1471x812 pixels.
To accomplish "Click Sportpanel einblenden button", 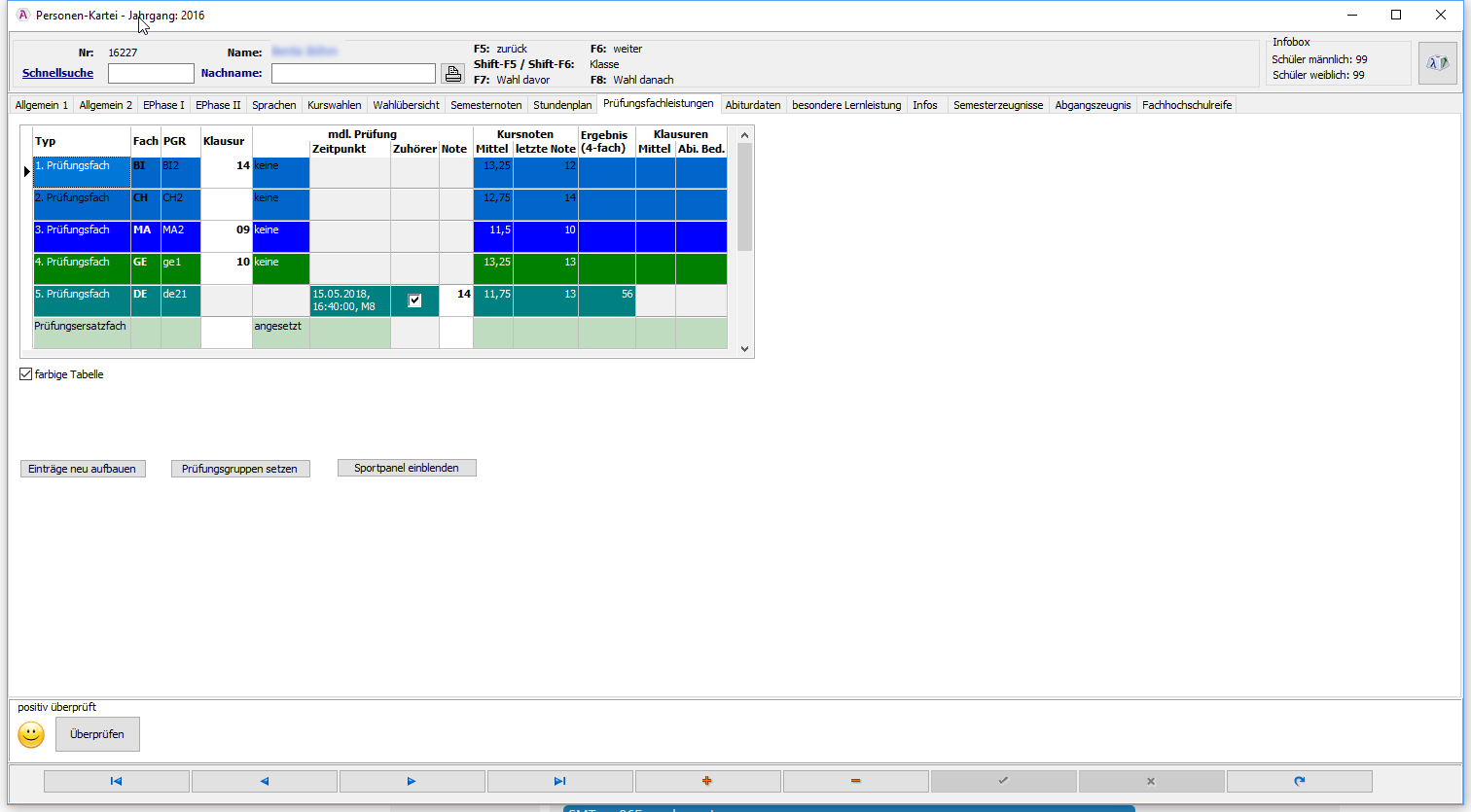I will coord(407,468).
